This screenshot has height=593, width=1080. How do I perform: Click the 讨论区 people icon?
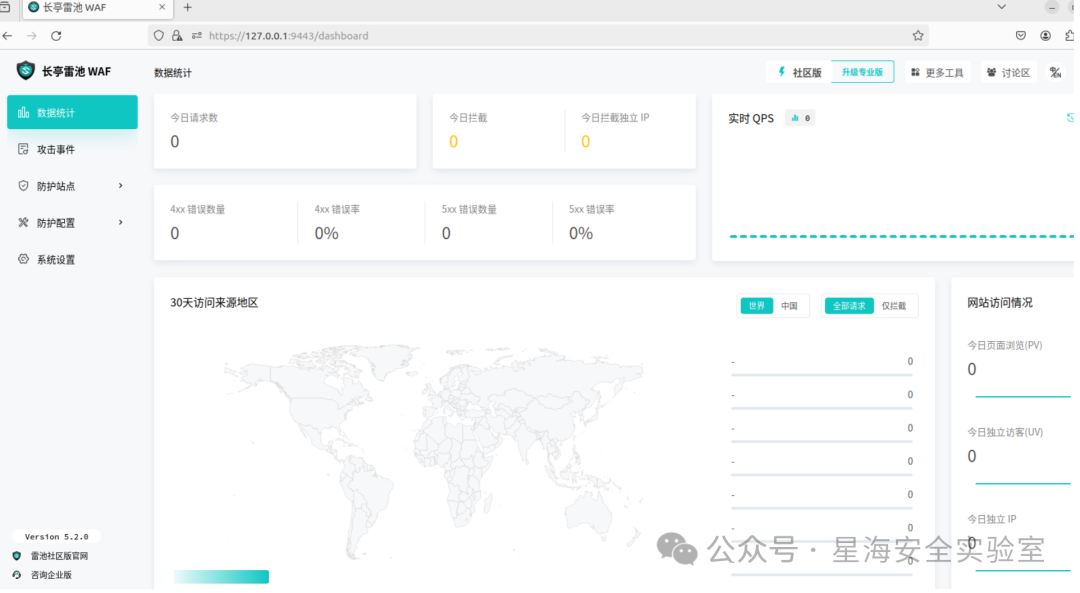[992, 72]
